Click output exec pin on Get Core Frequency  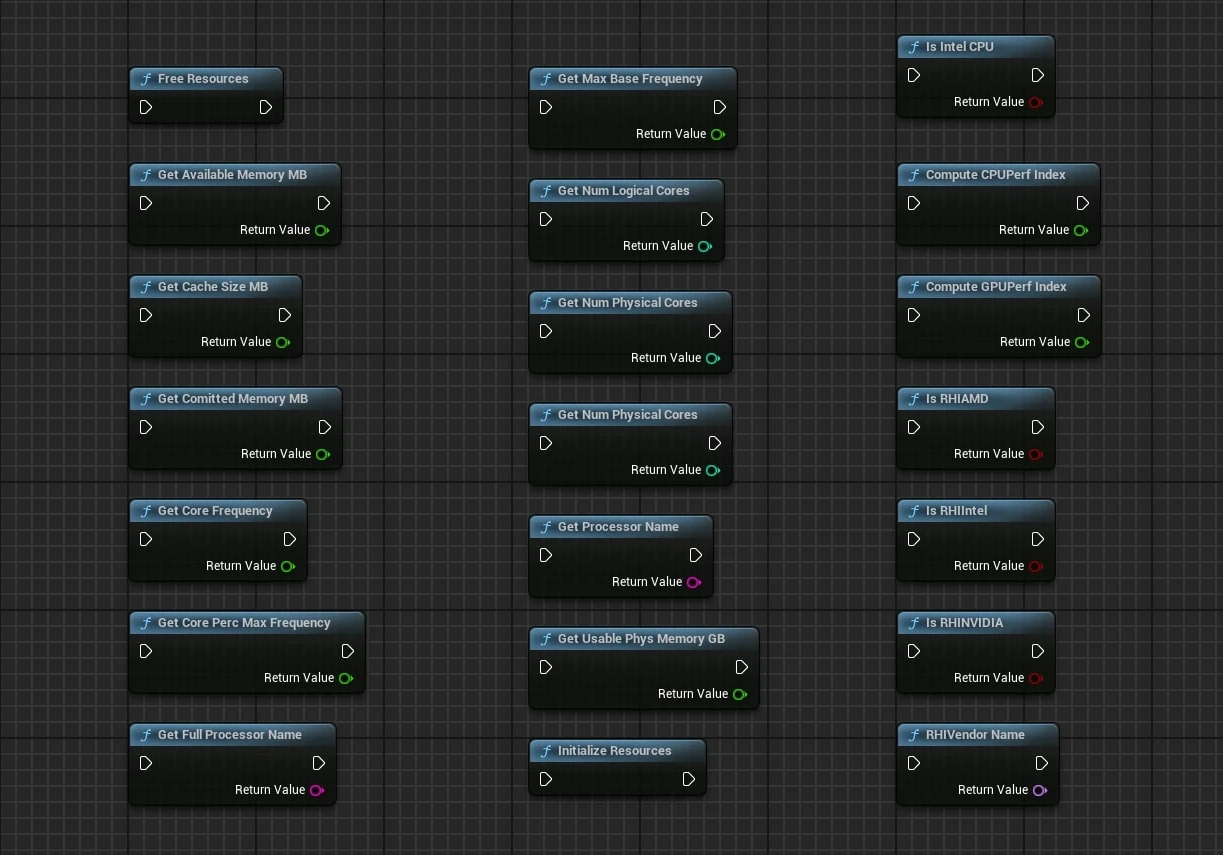click(290, 539)
